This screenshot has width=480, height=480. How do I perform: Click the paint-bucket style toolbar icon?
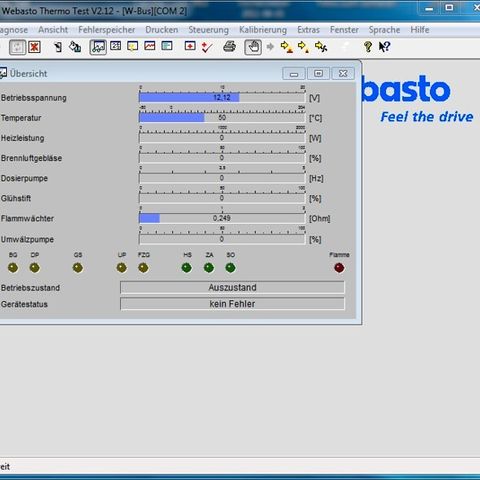75,47
